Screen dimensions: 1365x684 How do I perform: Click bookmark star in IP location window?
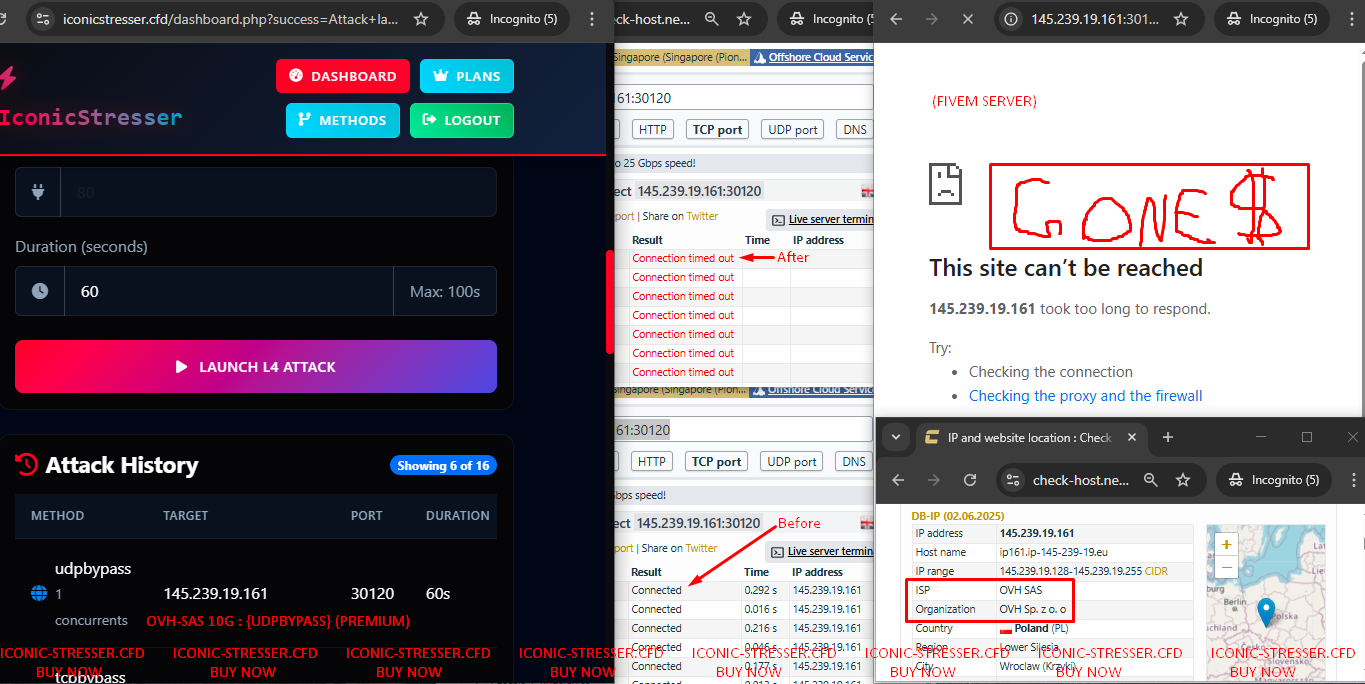[x=1183, y=480]
